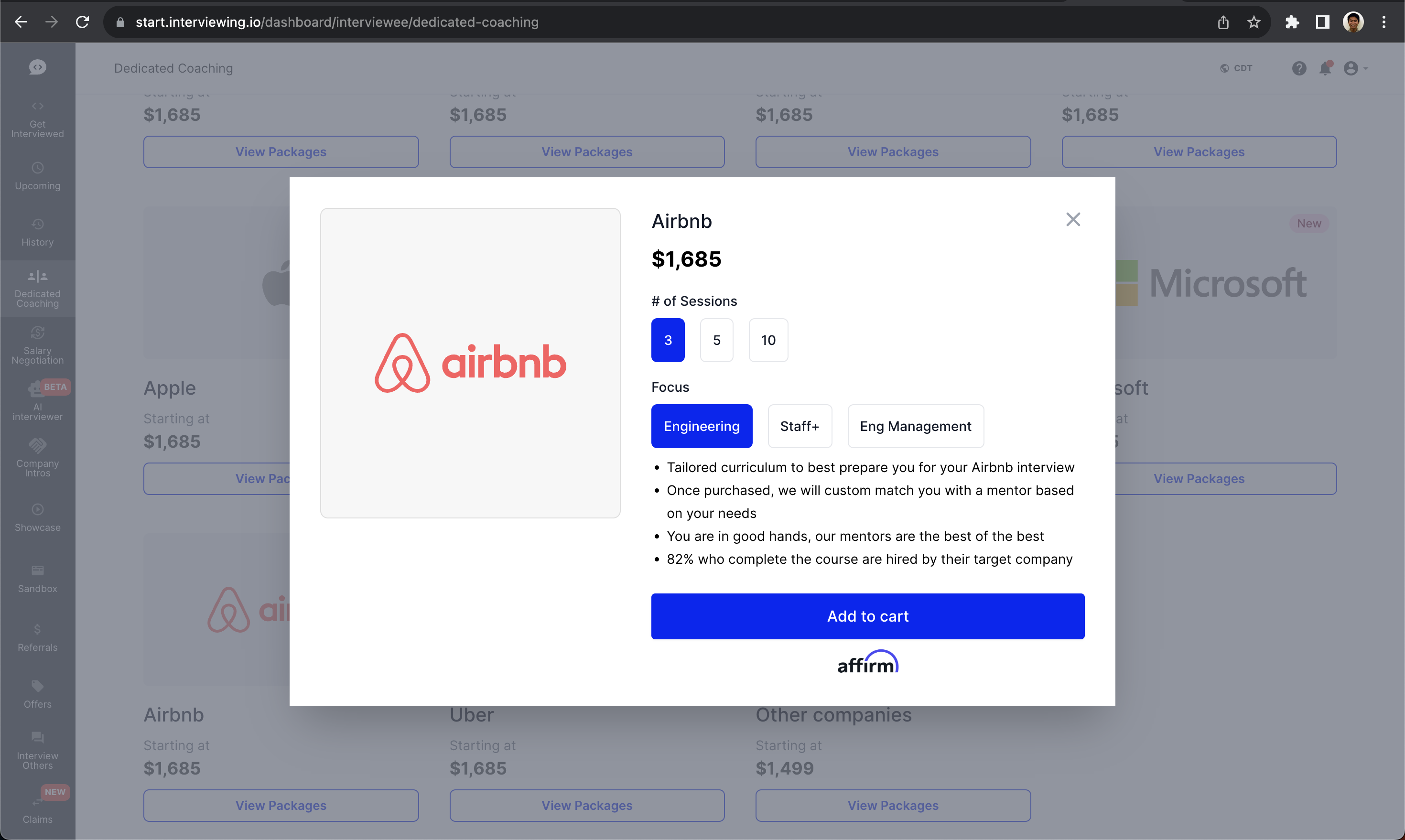Open the notifications bell icon
The height and width of the screenshot is (840, 1405).
pyautogui.click(x=1325, y=68)
